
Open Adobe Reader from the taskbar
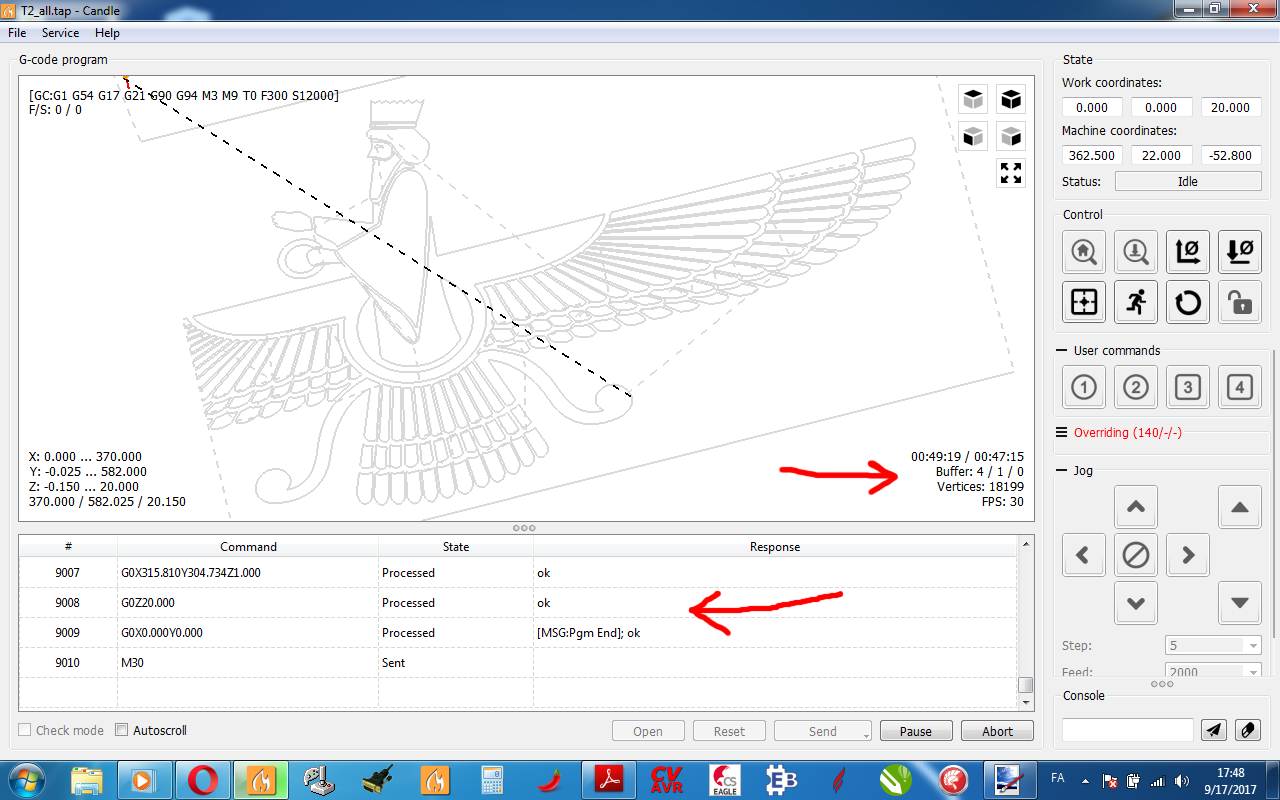609,779
